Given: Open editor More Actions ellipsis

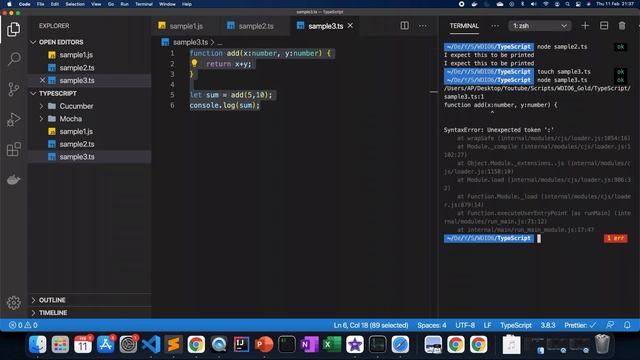Looking at the screenshot, I should (423, 26).
